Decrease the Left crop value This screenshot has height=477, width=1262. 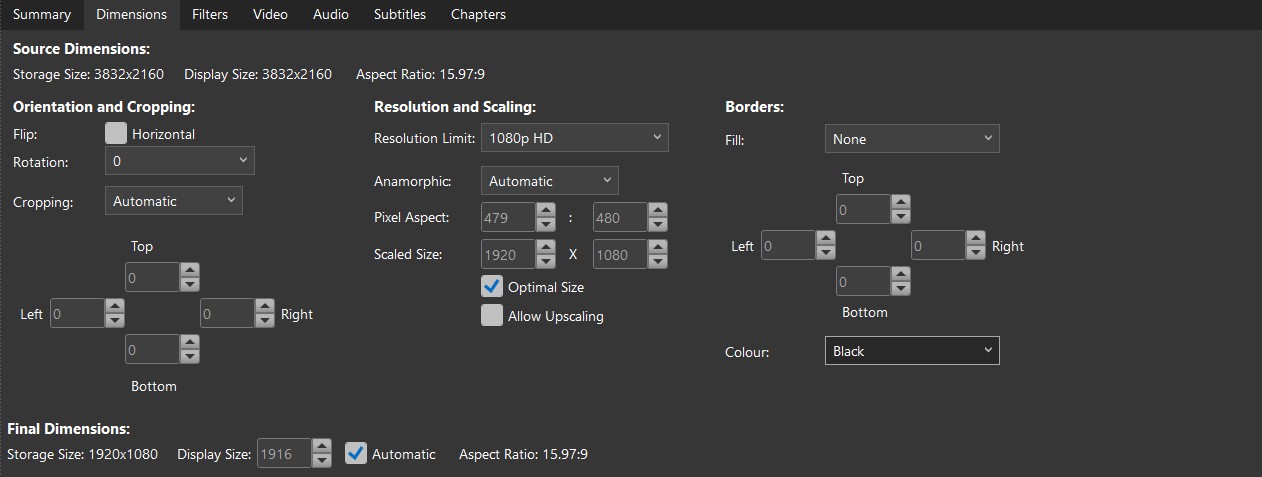pyautogui.click(x=115, y=321)
